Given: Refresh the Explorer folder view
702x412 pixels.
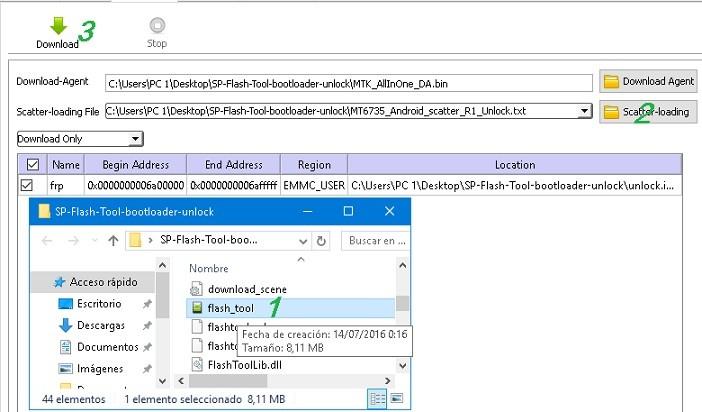Looking at the screenshot, I should click(x=321, y=241).
